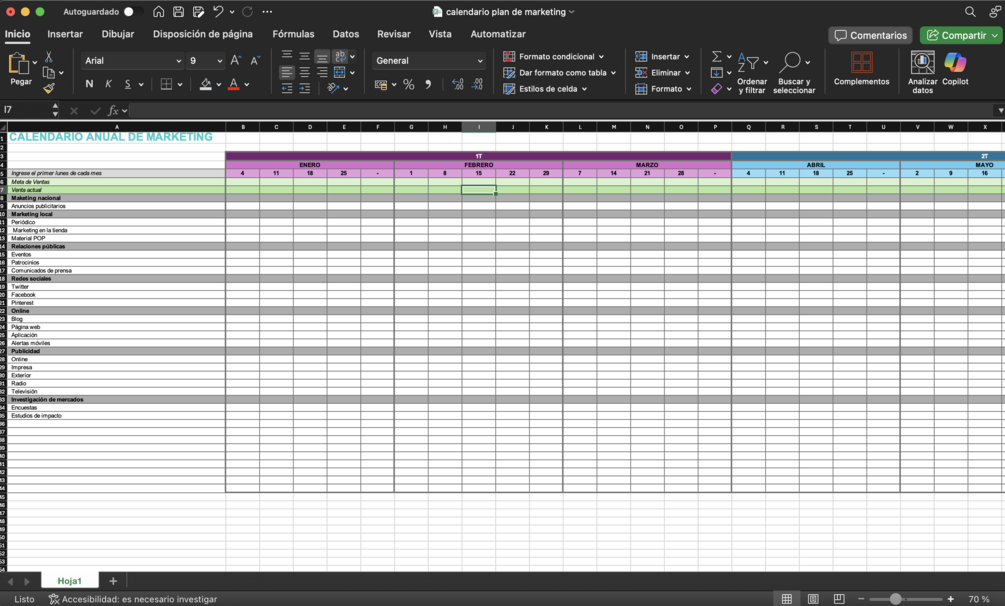Launch Copilot from the ribbon
Viewport: 1005px width, 606px height.
955,69
